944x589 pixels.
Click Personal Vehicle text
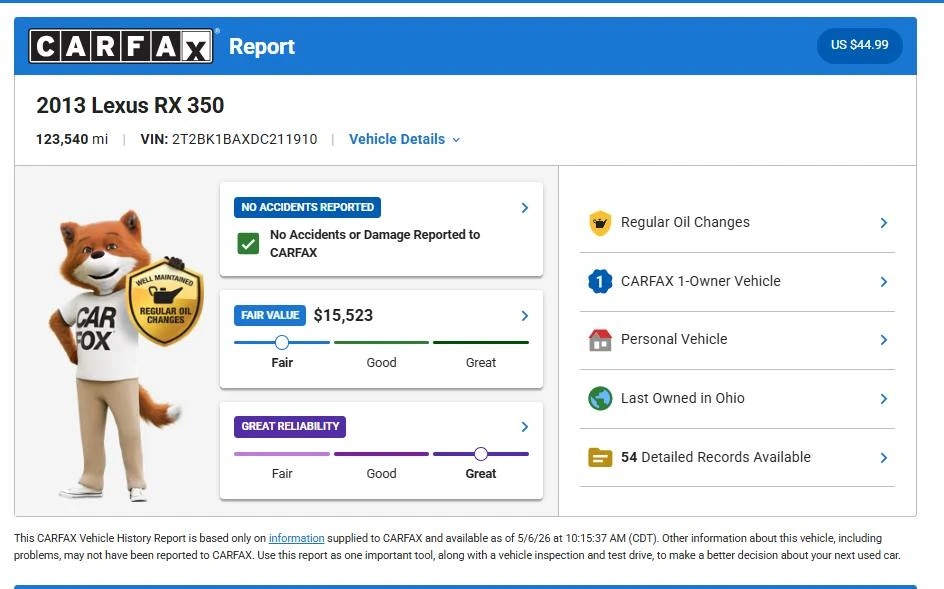[674, 339]
